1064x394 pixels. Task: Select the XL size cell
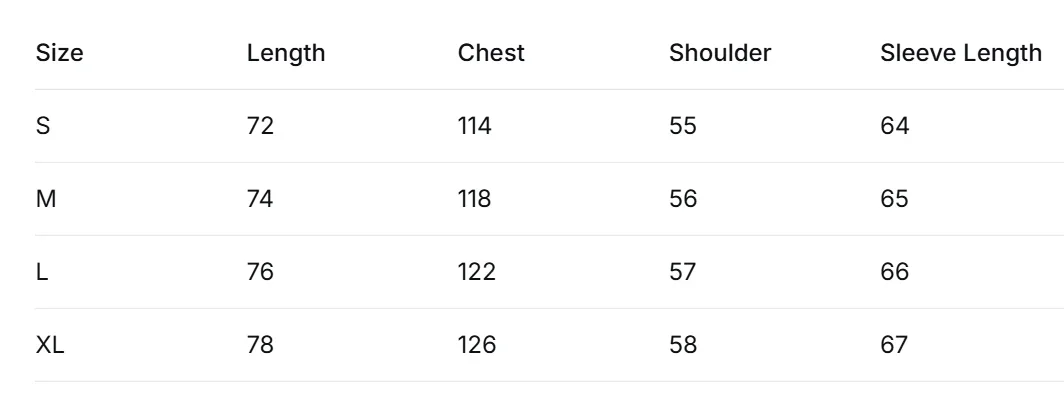(x=50, y=345)
